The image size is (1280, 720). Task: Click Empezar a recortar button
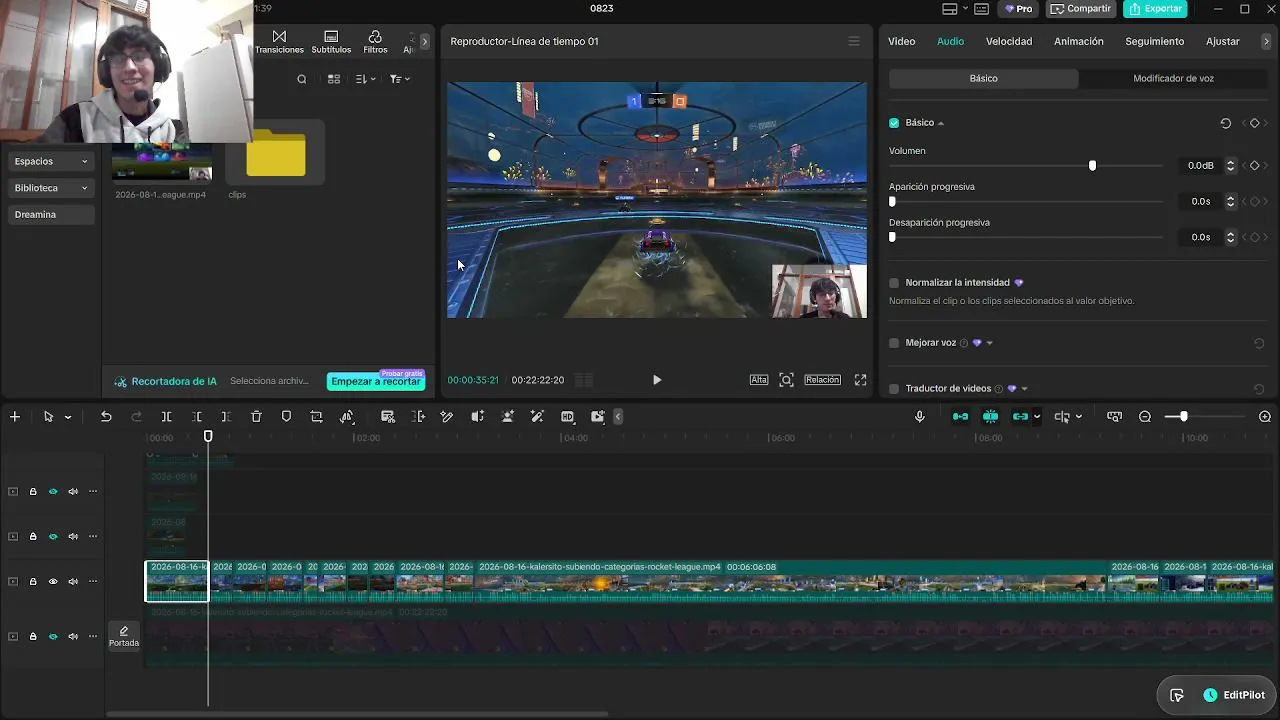pos(376,381)
